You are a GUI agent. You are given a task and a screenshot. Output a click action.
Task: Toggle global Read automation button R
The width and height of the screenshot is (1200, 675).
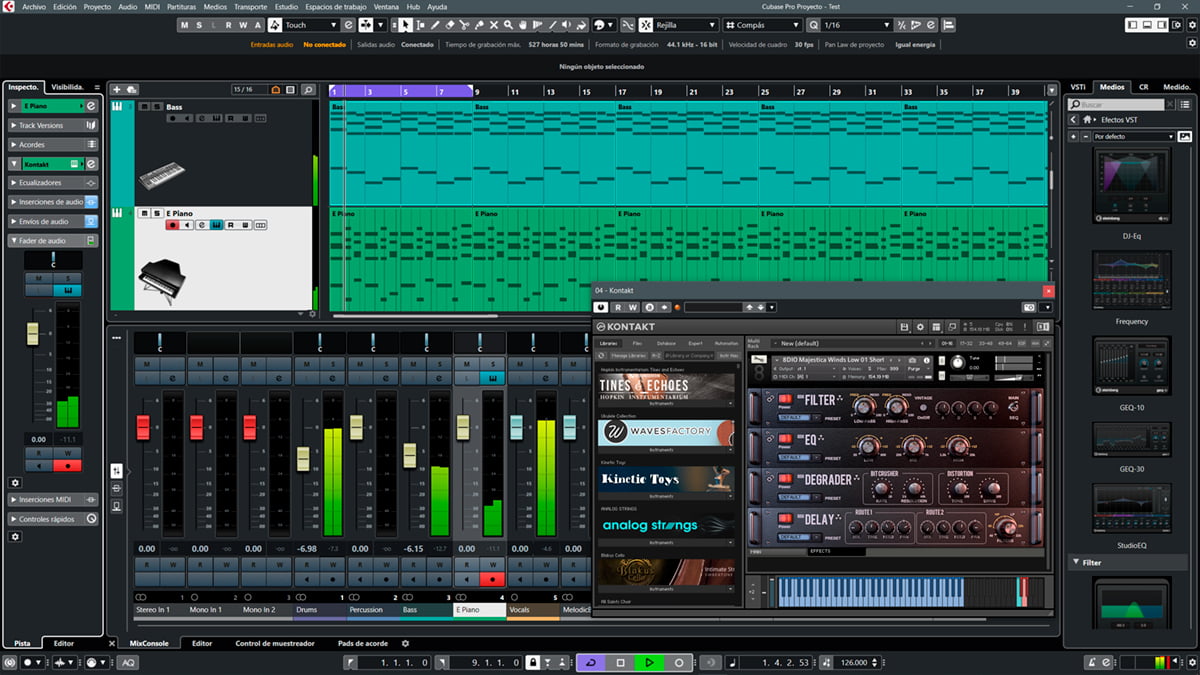[228, 25]
